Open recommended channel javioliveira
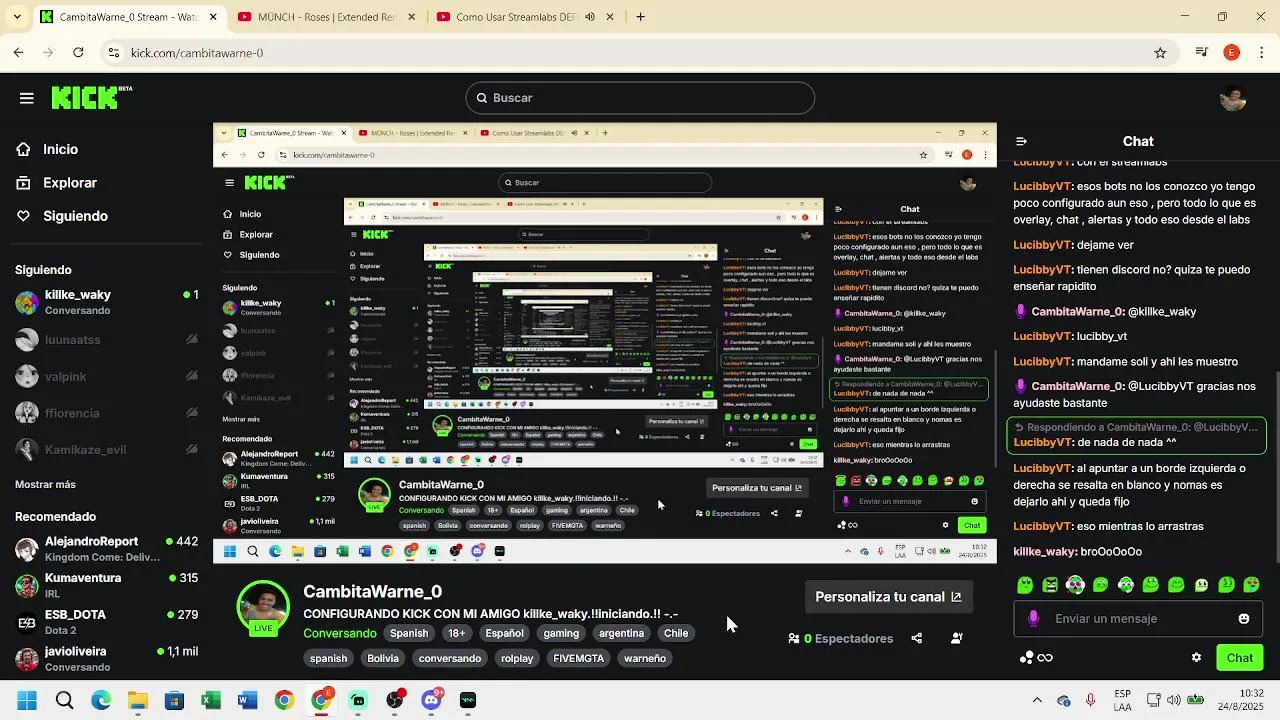Screen dimensions: 1280x720 (x=105, y=658)
